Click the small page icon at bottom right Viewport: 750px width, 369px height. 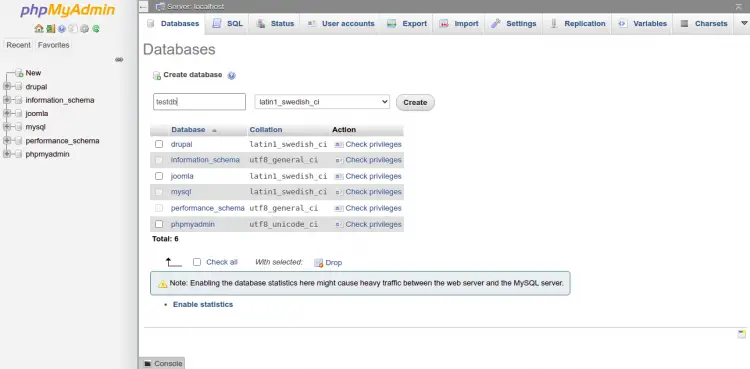[742, 334]
